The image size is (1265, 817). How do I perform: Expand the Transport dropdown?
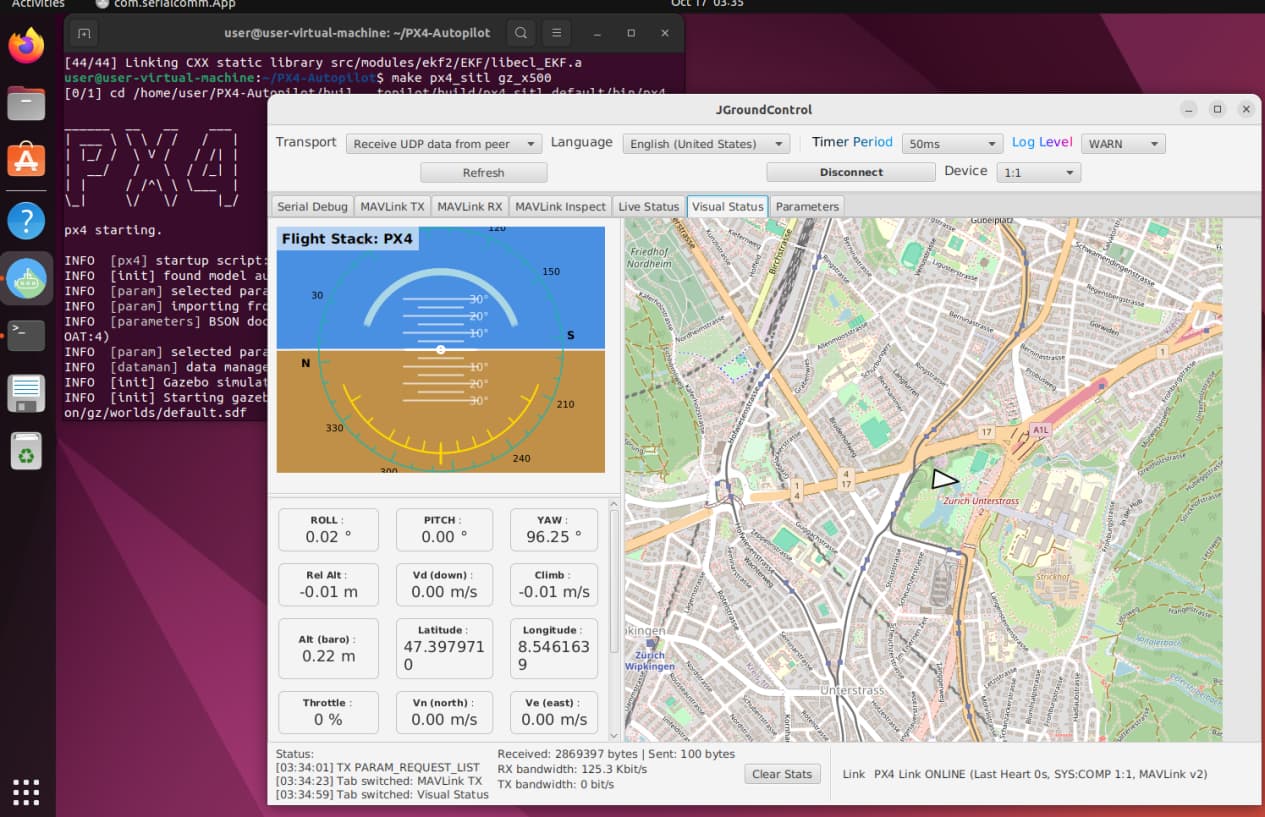tap(444, 144)
